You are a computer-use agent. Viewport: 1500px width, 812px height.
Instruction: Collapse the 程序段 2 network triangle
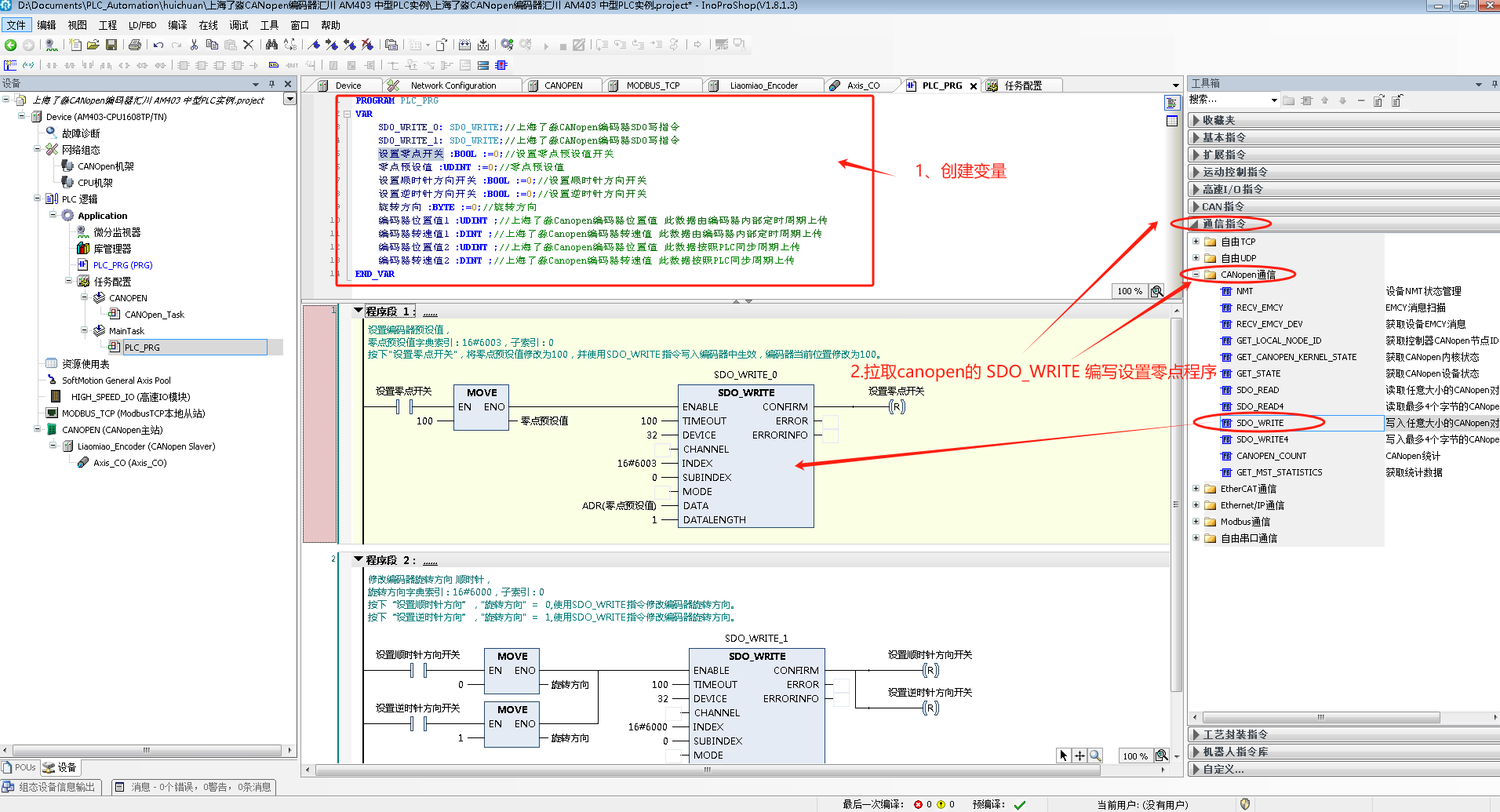(359, 559)
